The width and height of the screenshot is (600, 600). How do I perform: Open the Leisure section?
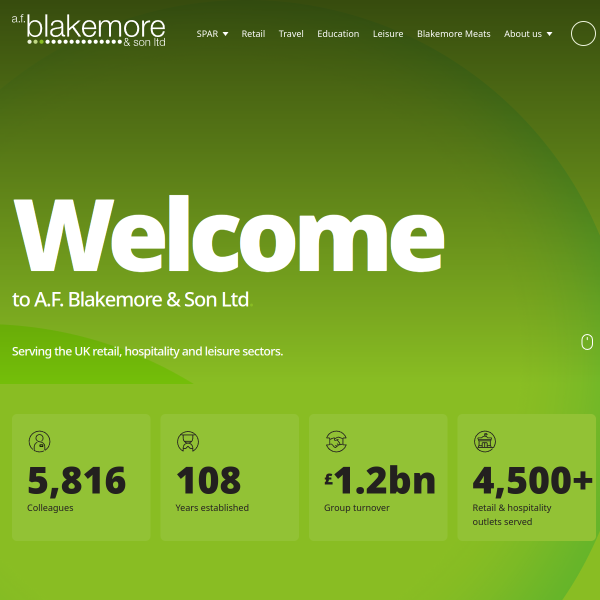[388, 34]
